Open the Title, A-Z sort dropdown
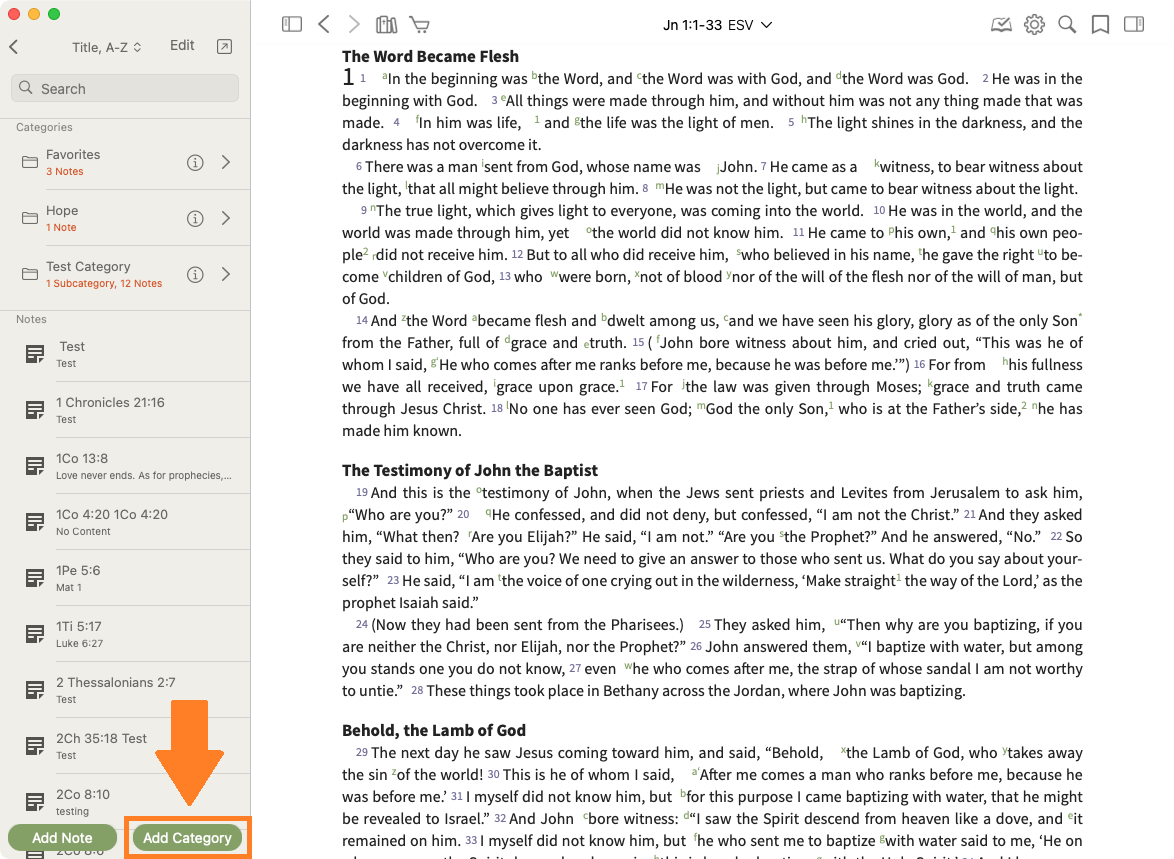1174x859 pixels. pyautogui.click(x=107, y=47)
